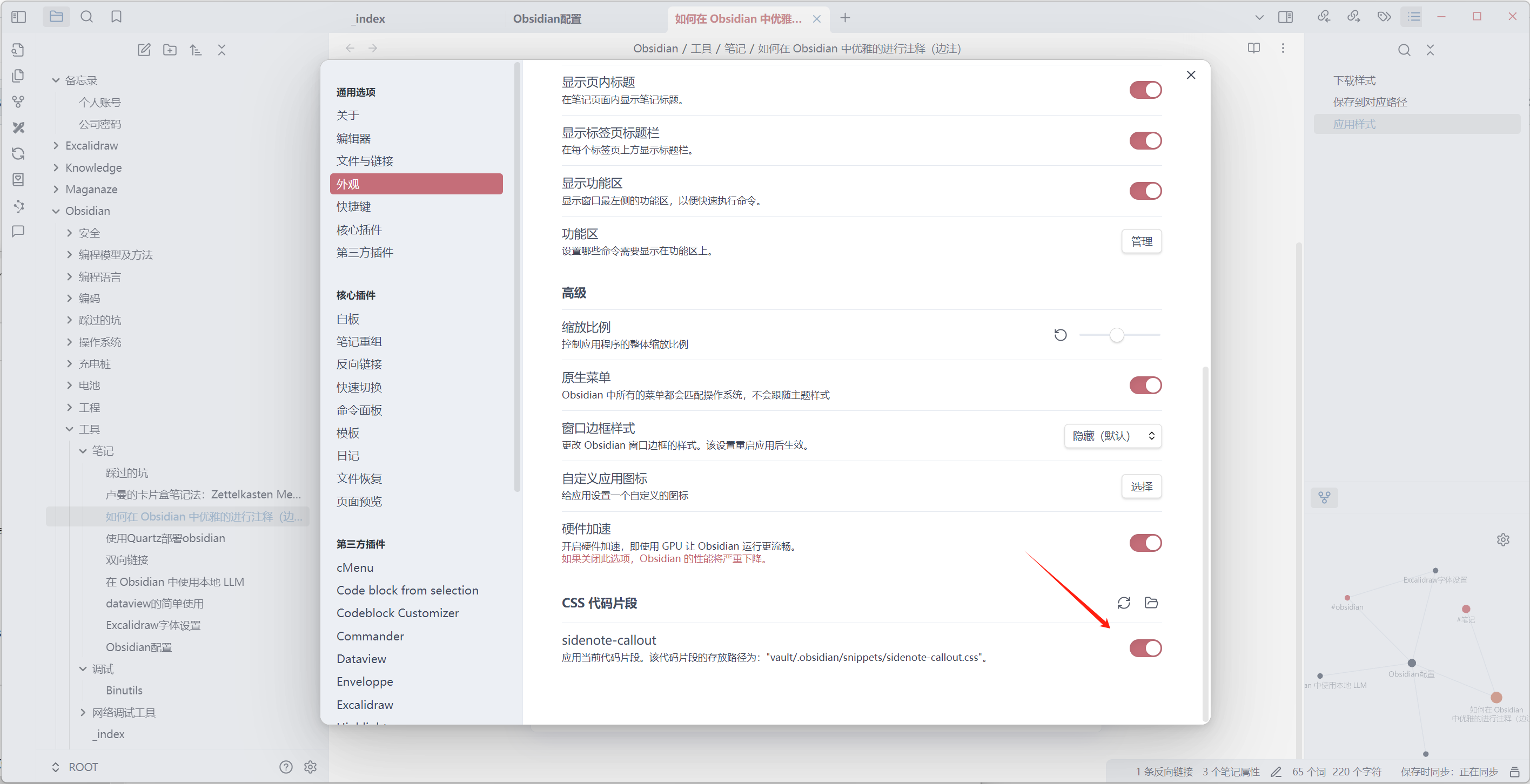Image resolution: width=1530 pixels, height=784 pixels.
Task: Click the new note icon in the file explorer
Action: coord(144,50)
